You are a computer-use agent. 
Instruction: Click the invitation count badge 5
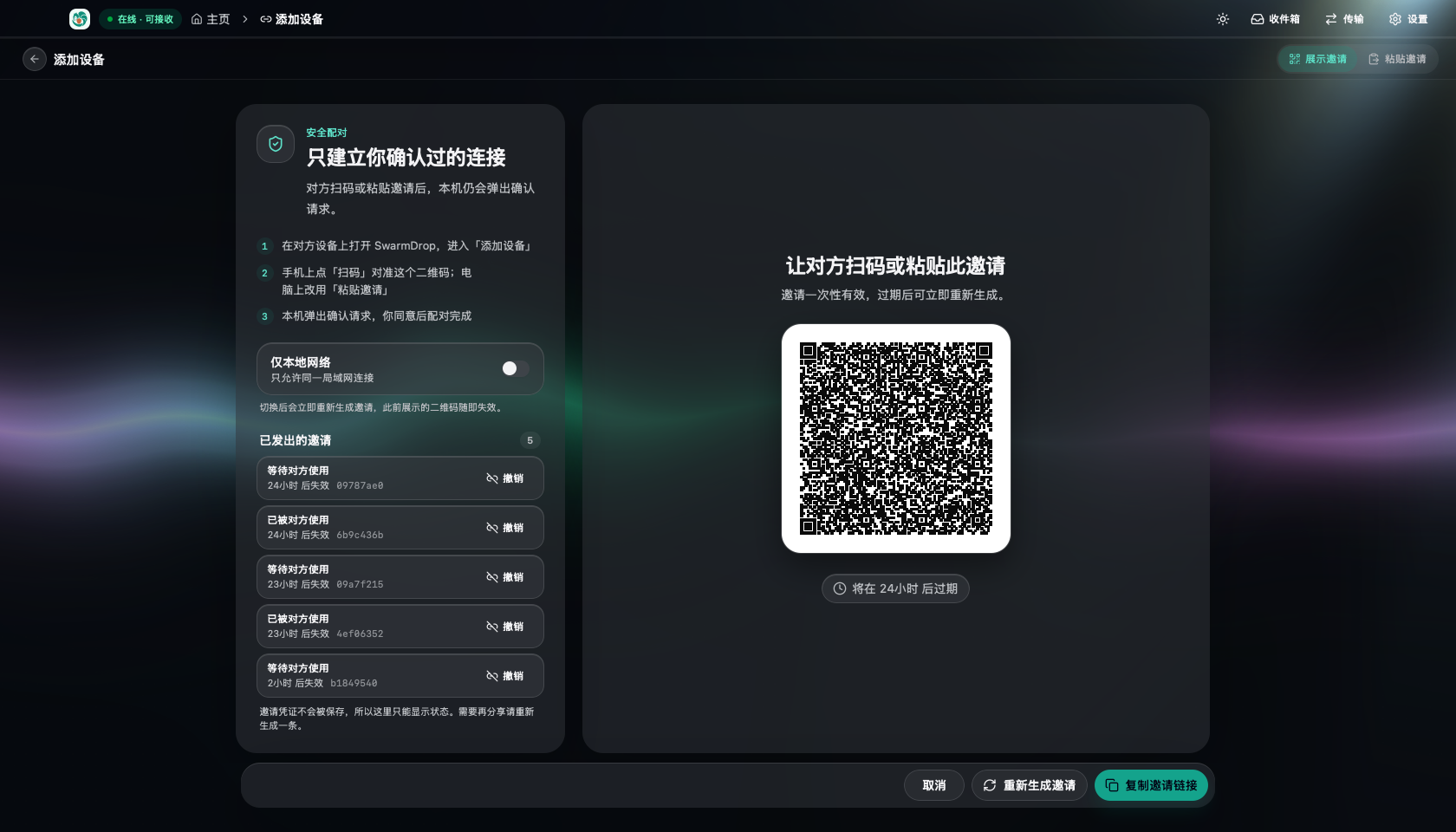tap(530, 440)
